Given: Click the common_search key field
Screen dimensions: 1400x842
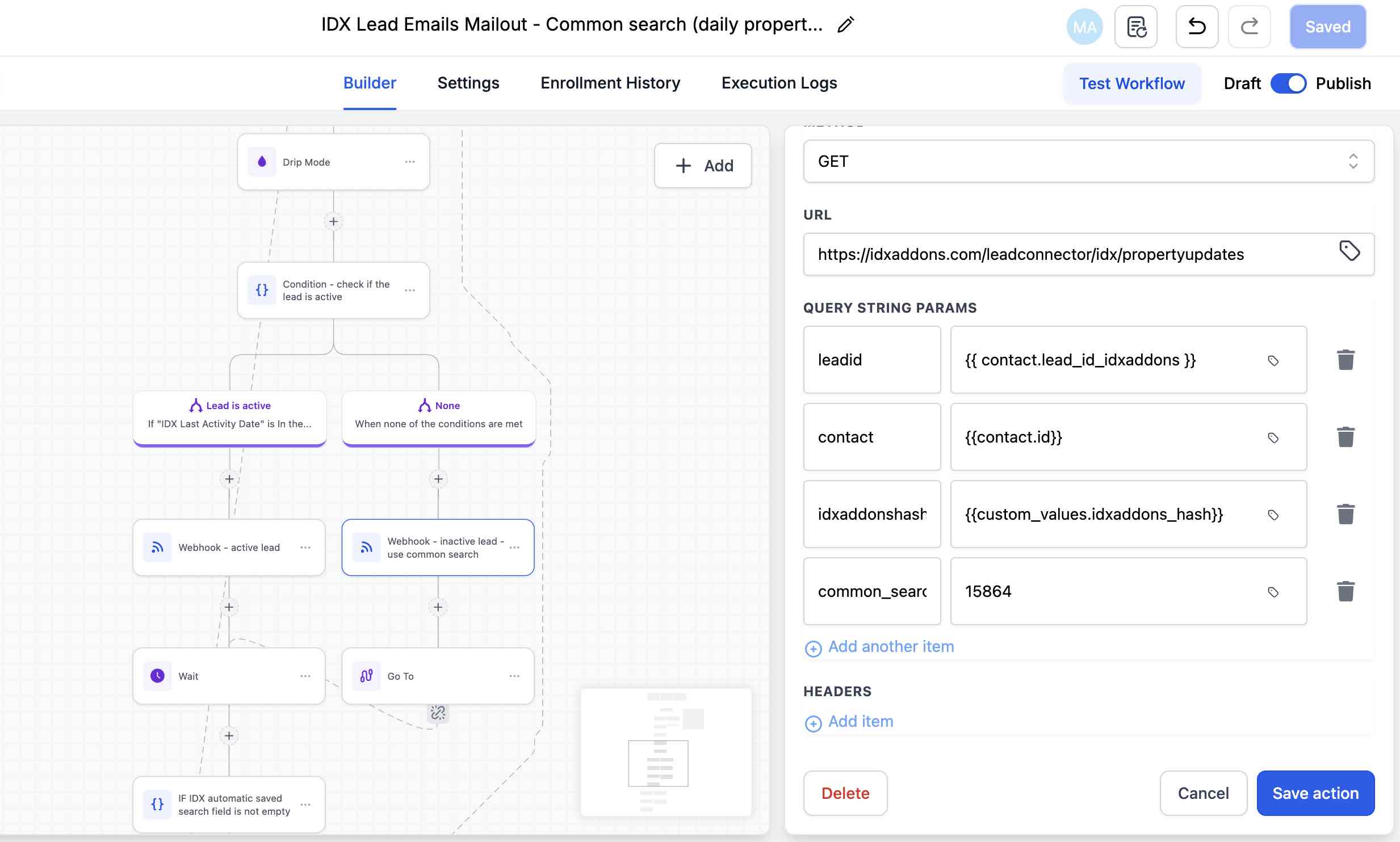Looking at the screenshot, I should (x=872, y=591).
